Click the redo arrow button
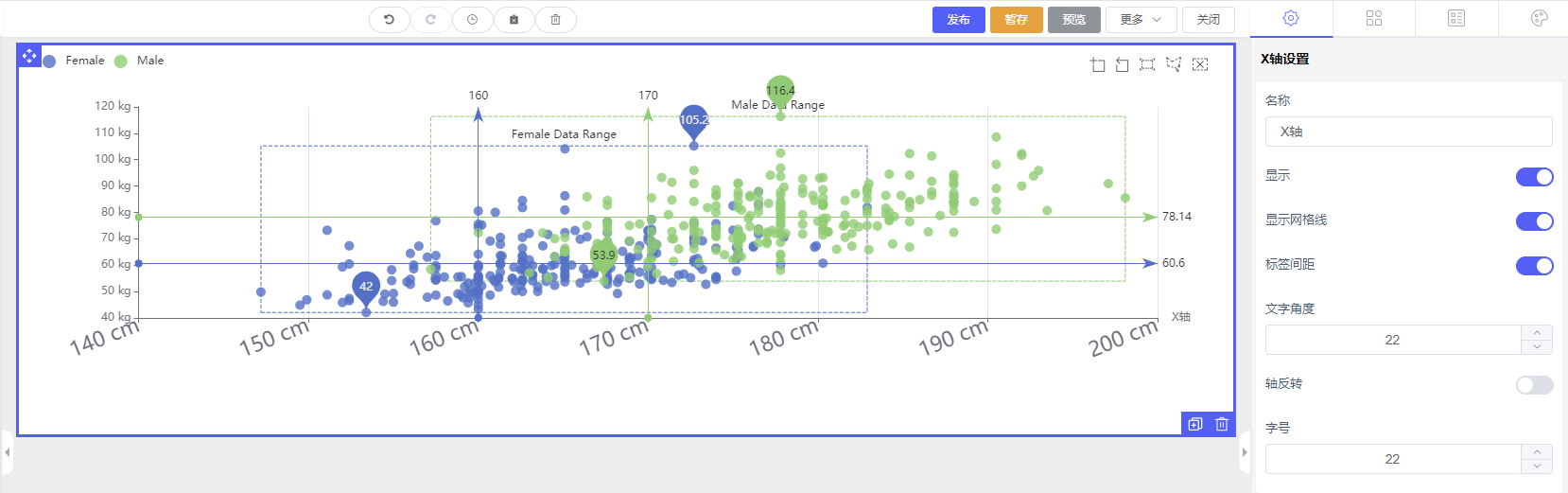This screenshot has width=1568, height=493. pos(430,20)
